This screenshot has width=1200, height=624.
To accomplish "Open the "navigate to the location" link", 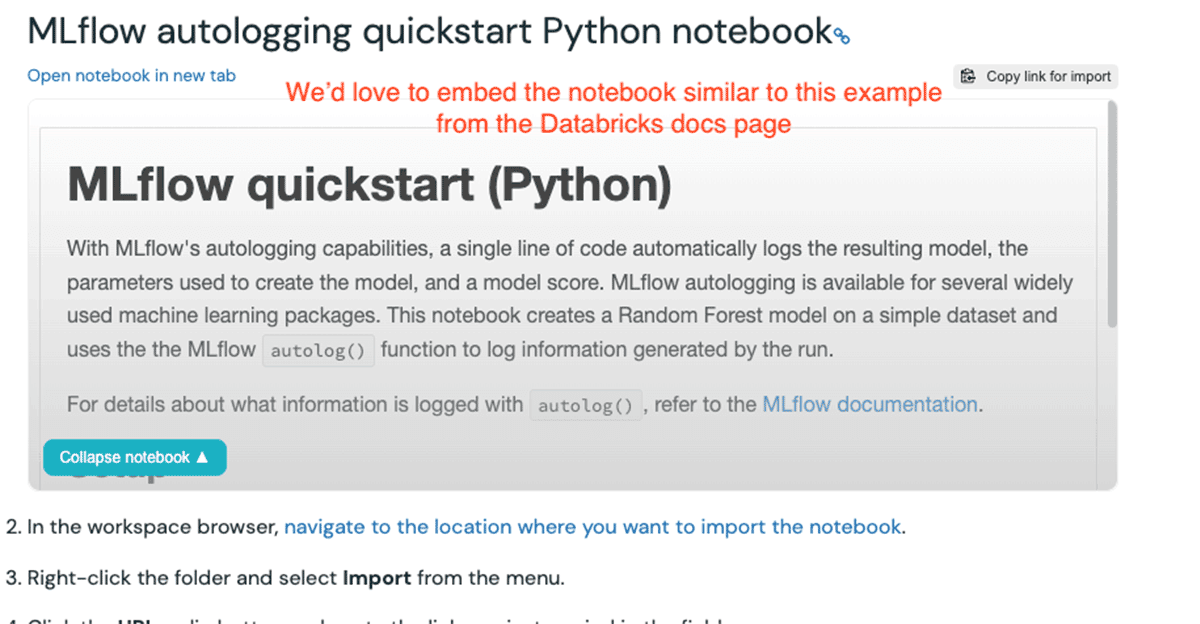I will [594, 526].
